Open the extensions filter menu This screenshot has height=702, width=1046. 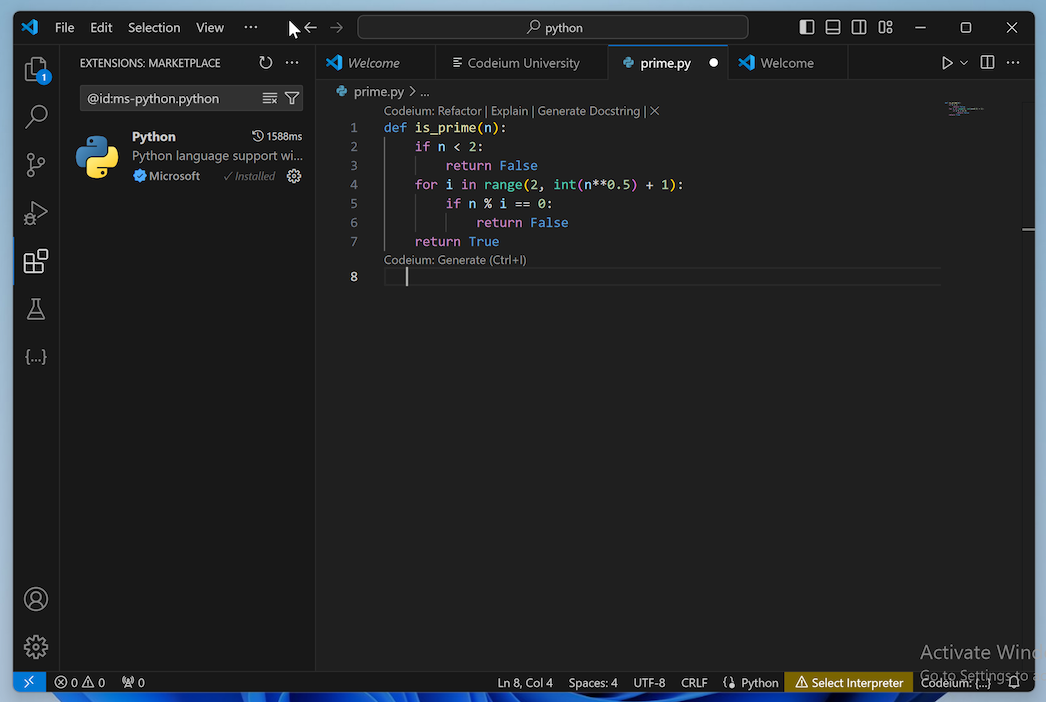click(292, 98)
